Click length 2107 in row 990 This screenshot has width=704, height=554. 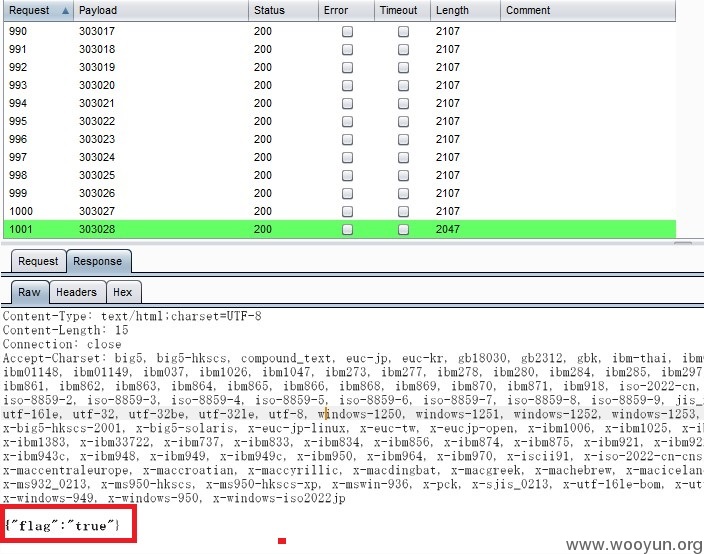click(x=448, y=31)
